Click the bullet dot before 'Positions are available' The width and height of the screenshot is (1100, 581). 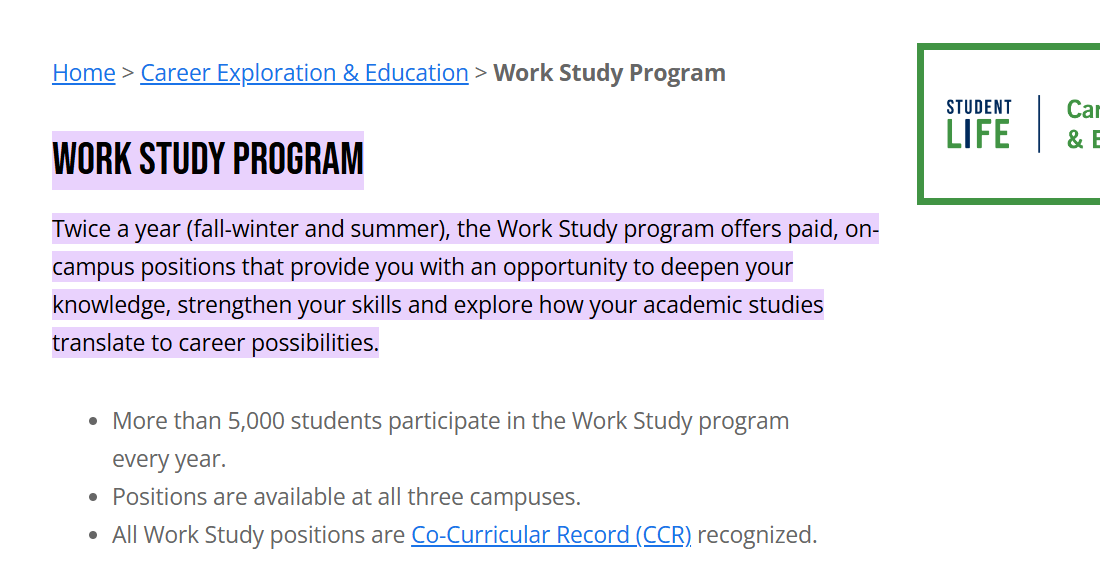click(93, 498)
